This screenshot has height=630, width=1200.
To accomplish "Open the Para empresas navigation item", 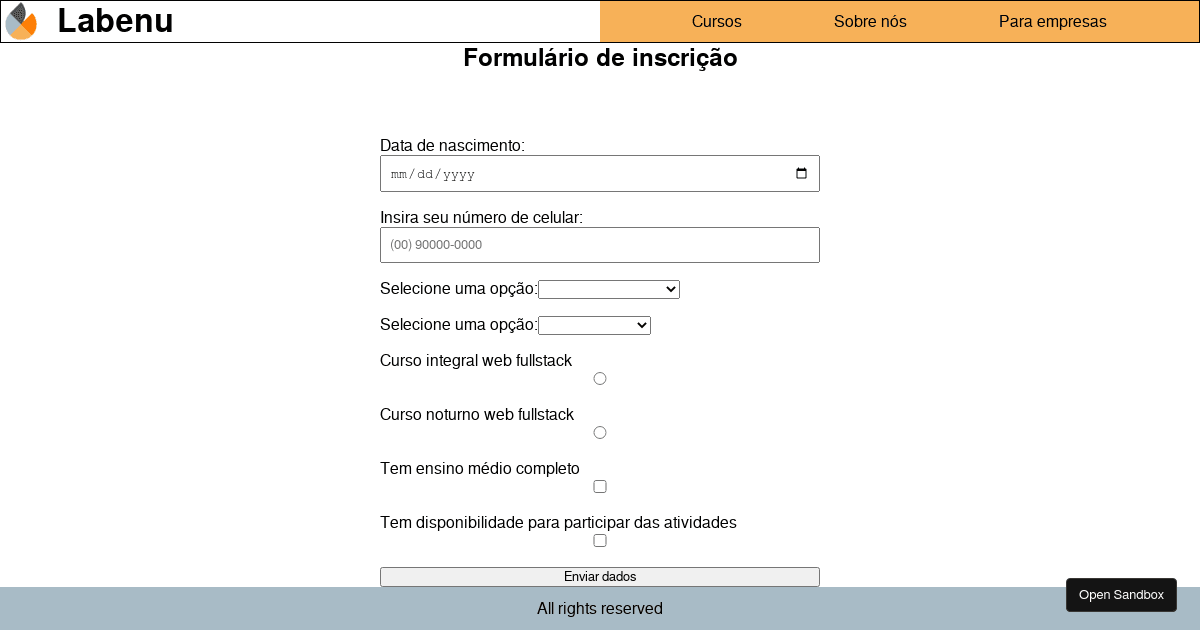I will (x=1052, y=21).
